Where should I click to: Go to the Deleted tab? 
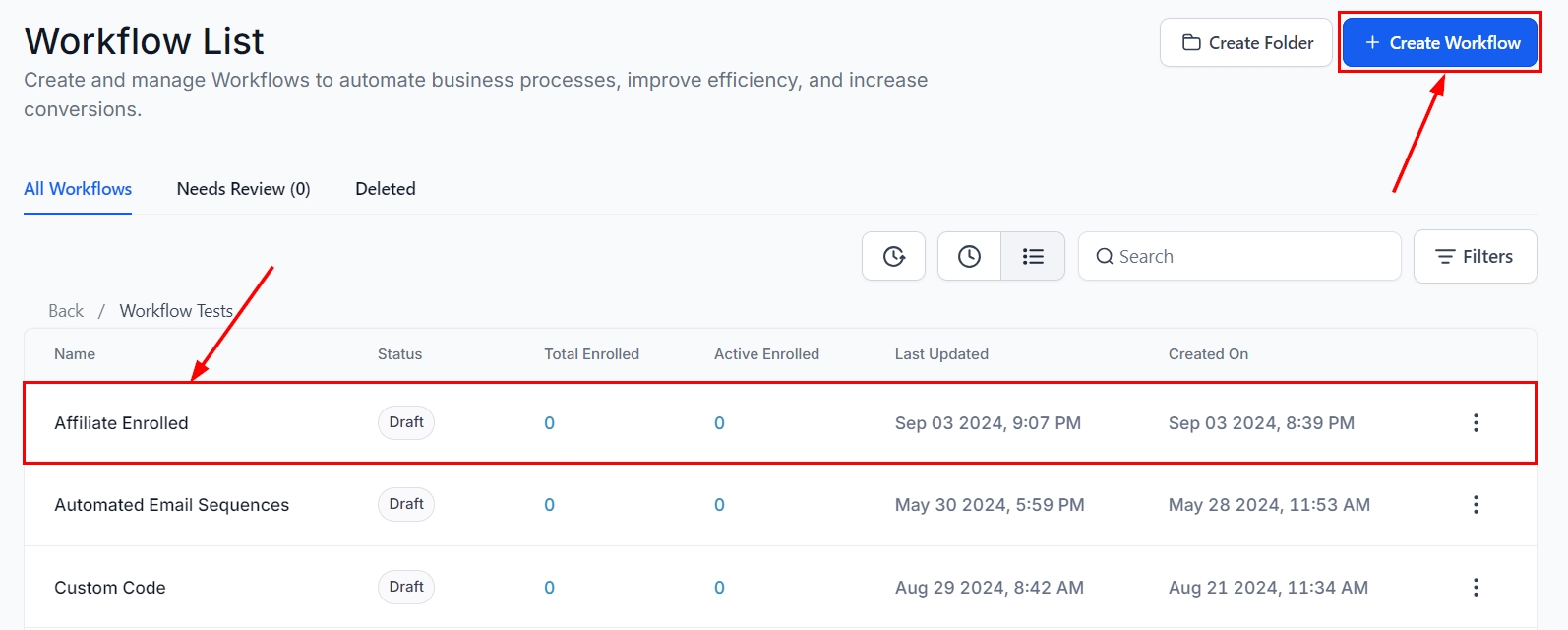coord(385,189)
